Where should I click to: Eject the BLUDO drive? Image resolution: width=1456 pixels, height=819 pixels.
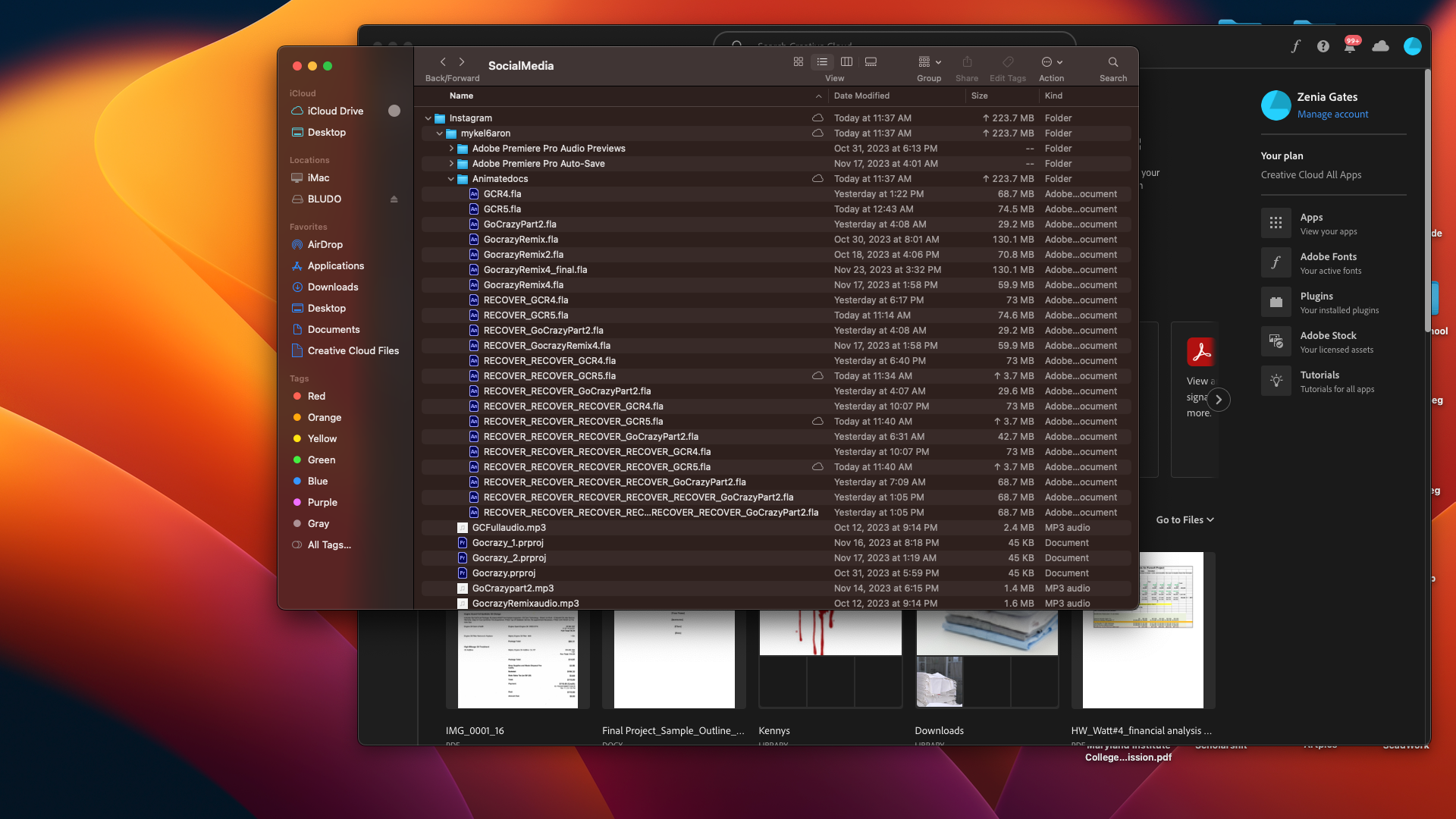(x=394, y=199)
